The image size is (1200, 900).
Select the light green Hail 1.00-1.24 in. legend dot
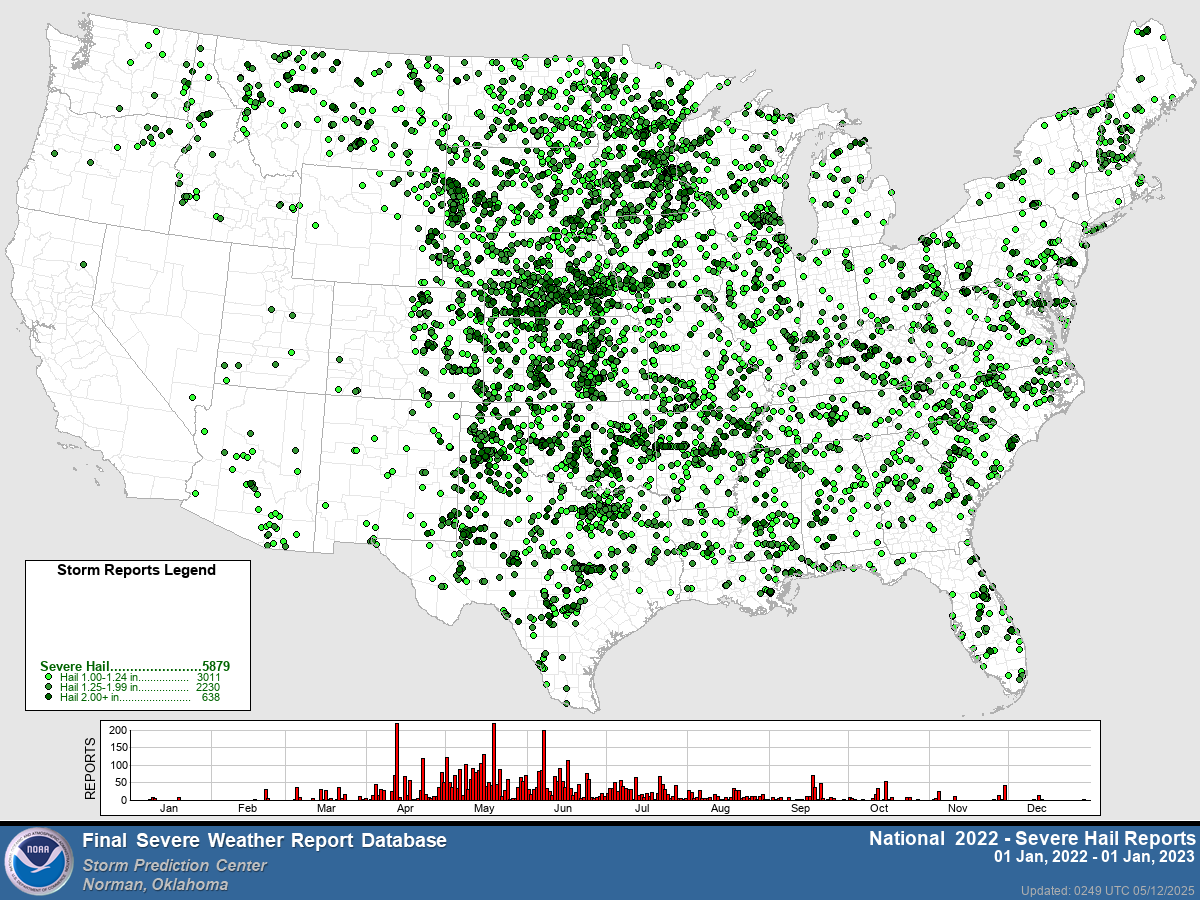[x=48, y=677]
